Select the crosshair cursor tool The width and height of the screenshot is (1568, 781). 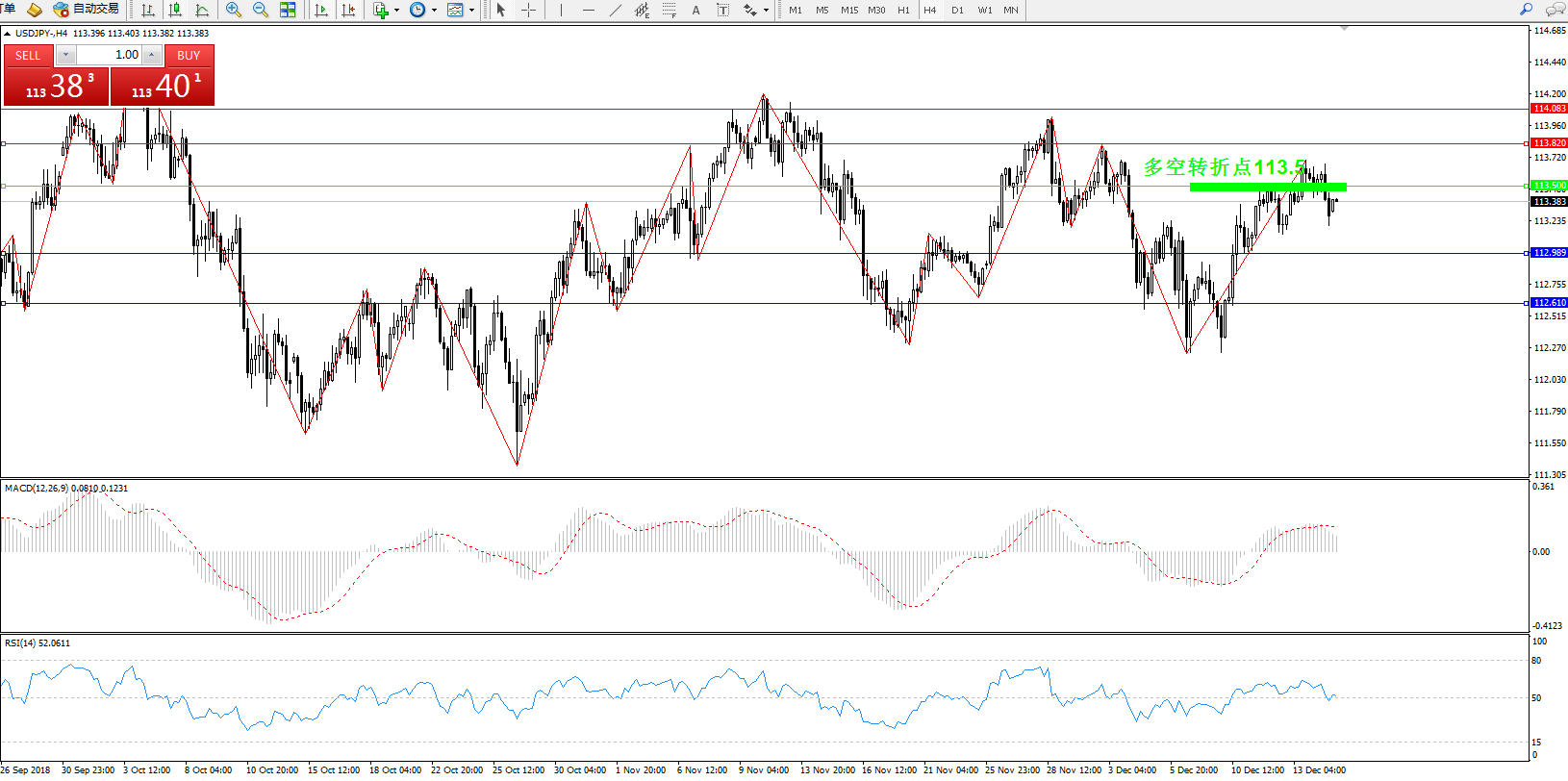528,10
